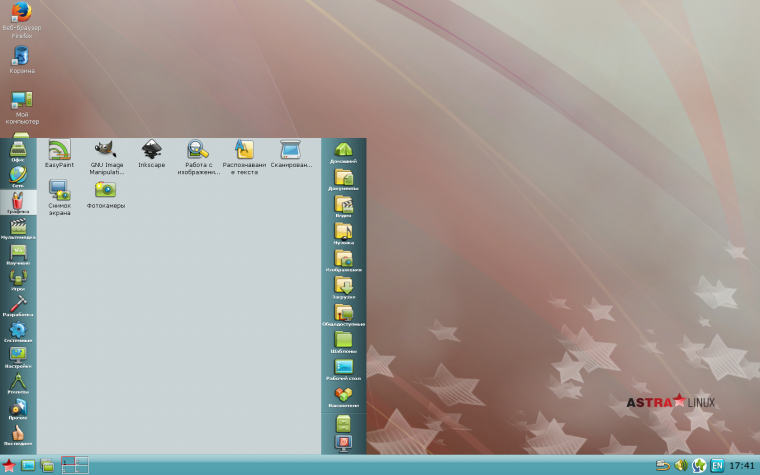The height and width of the screenshot is (475, 760).
Task: Toggle the EN keyboard layout indicator
Action: click(x=717, y=466)
